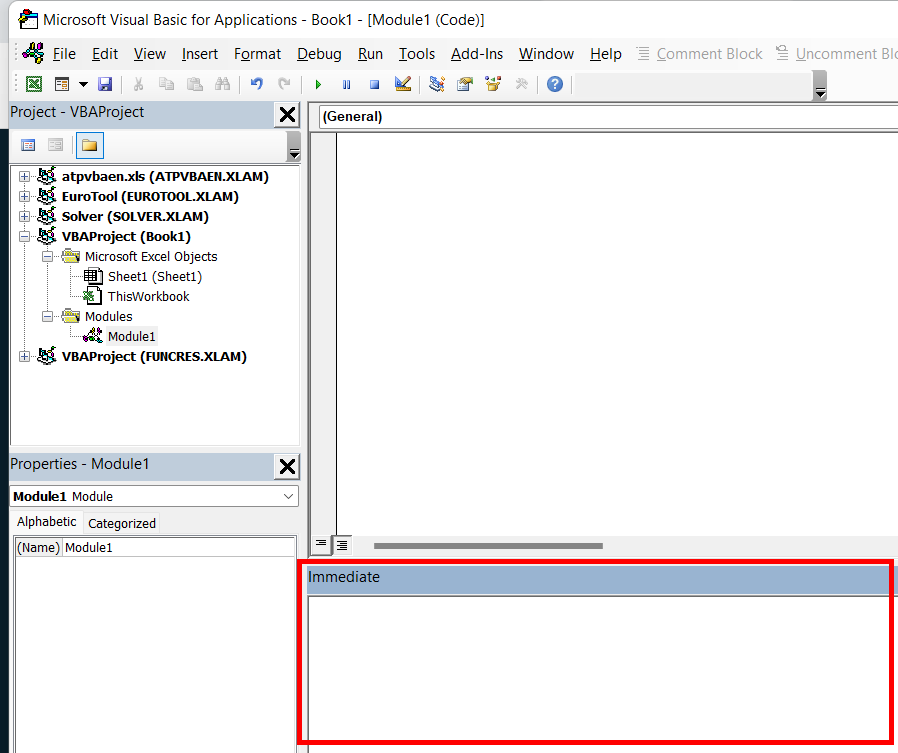Viewport: 898px width, 753px height.
Task: Select Module1 in project tree
Action: coord(131,336)
